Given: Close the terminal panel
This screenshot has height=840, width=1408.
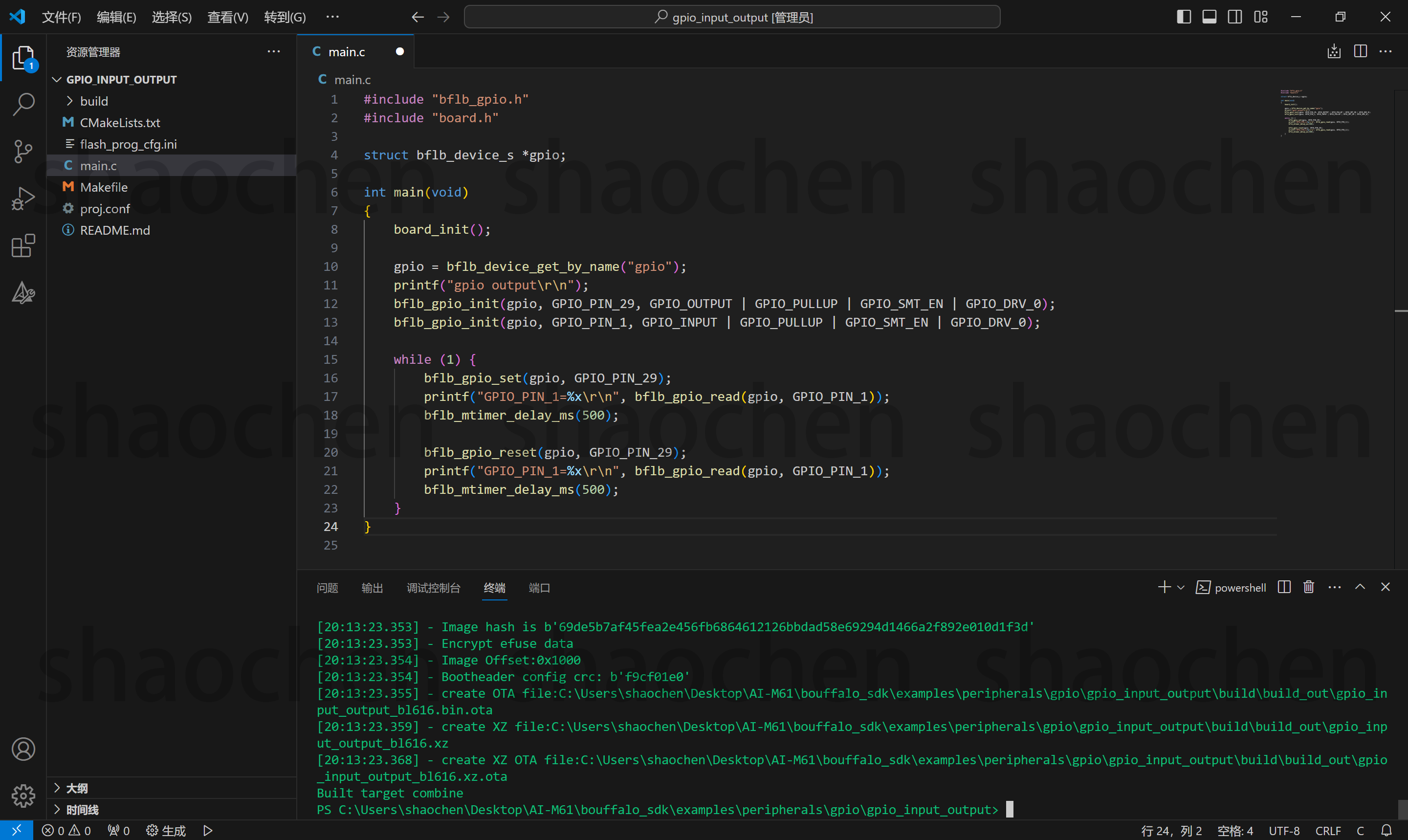Looking at the screenshot, I should tap(1386, 587).
